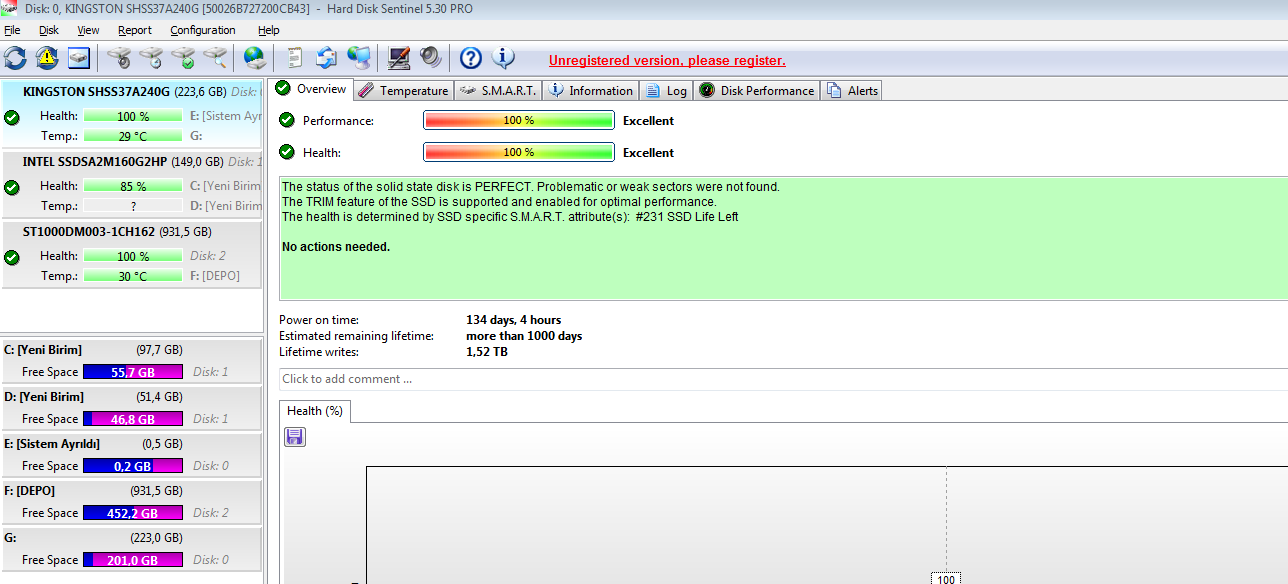Image resolution: width=1288 pixels, height=584 pixels.
Task: Select the ST1000DM003-1CH162 disk entry
Action: point(131,254)
